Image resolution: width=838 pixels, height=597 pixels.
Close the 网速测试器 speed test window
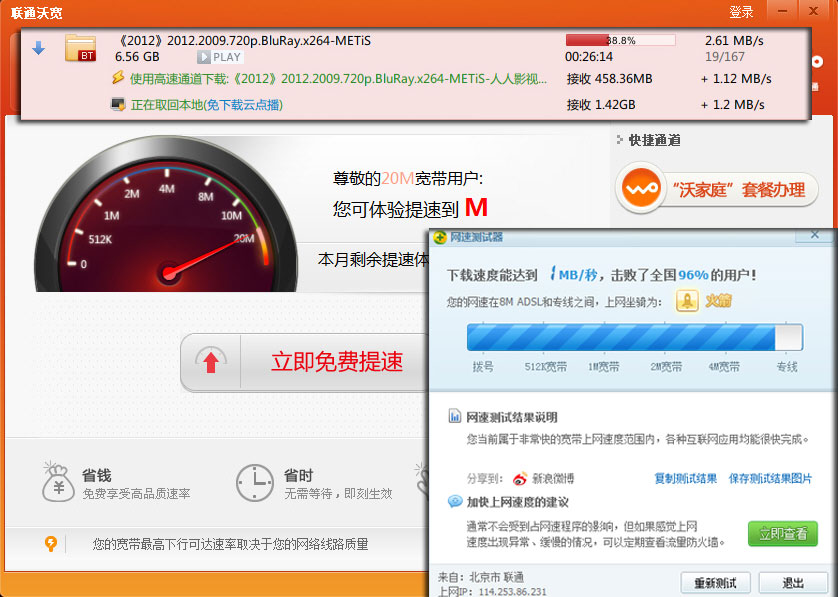[814, 235]
